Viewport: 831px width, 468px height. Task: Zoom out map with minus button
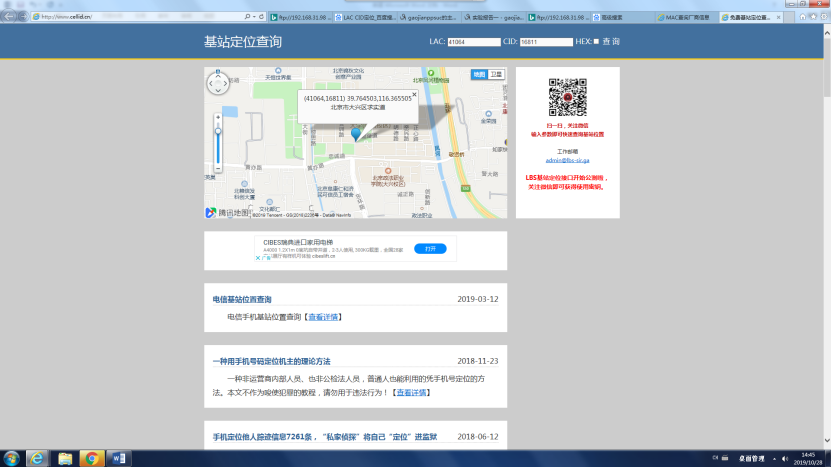pos(218,168)
